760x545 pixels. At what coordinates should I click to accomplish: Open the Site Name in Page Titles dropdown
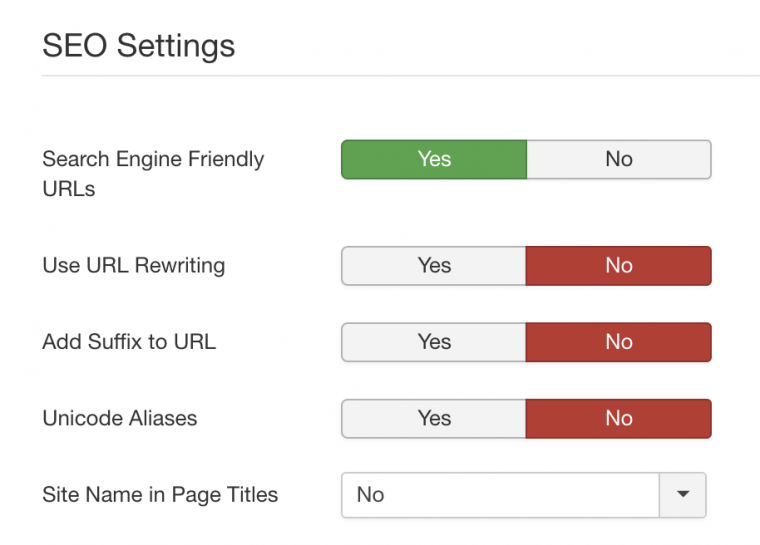click(x=501, y=495)
